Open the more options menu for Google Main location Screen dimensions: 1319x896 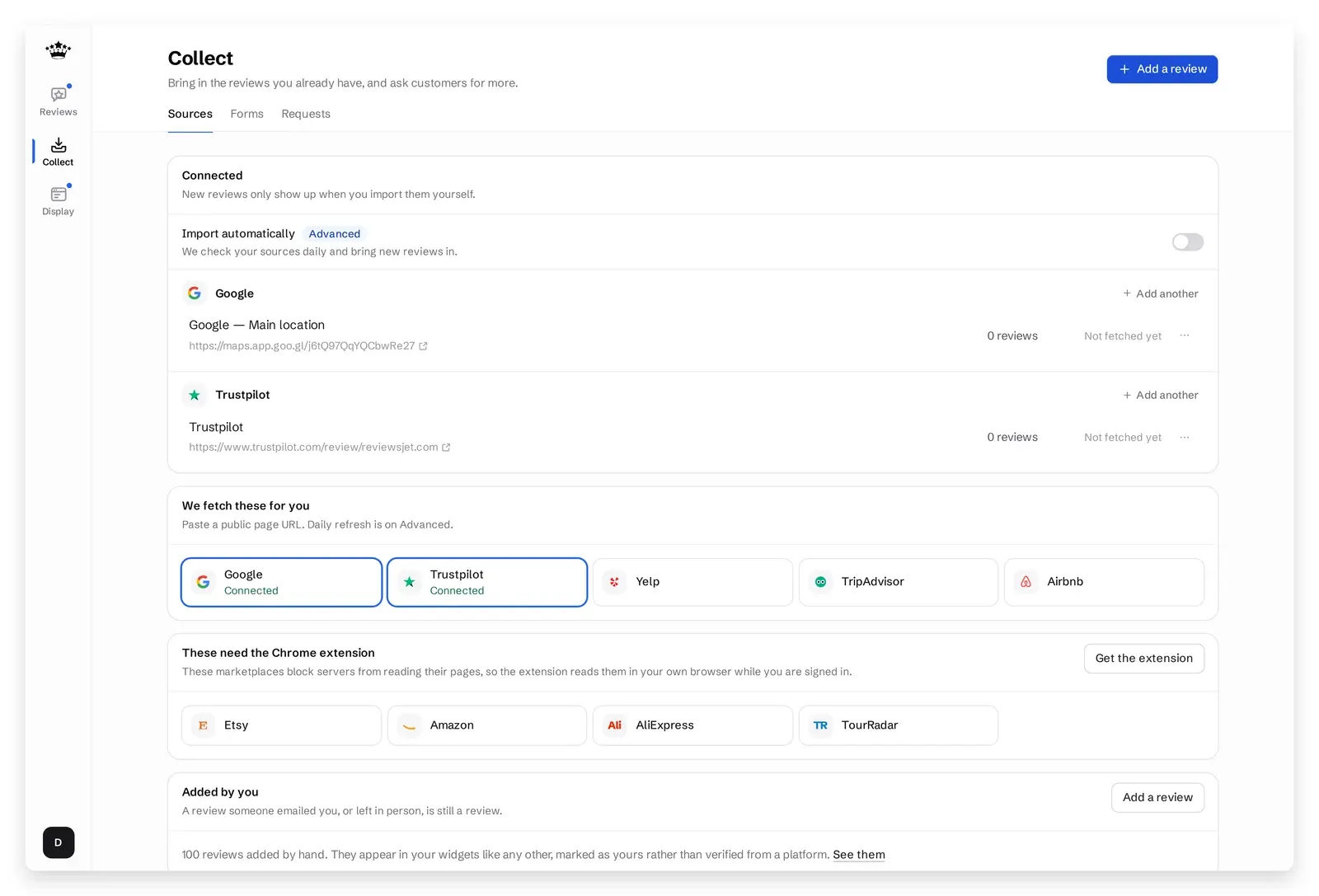[x=1185, y=335]
